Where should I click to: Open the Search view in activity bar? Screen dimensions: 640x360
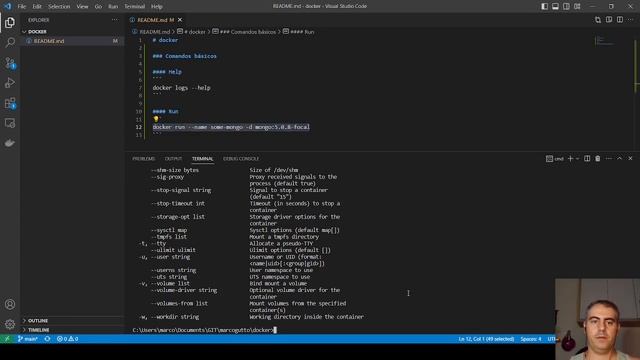(10, 42)
